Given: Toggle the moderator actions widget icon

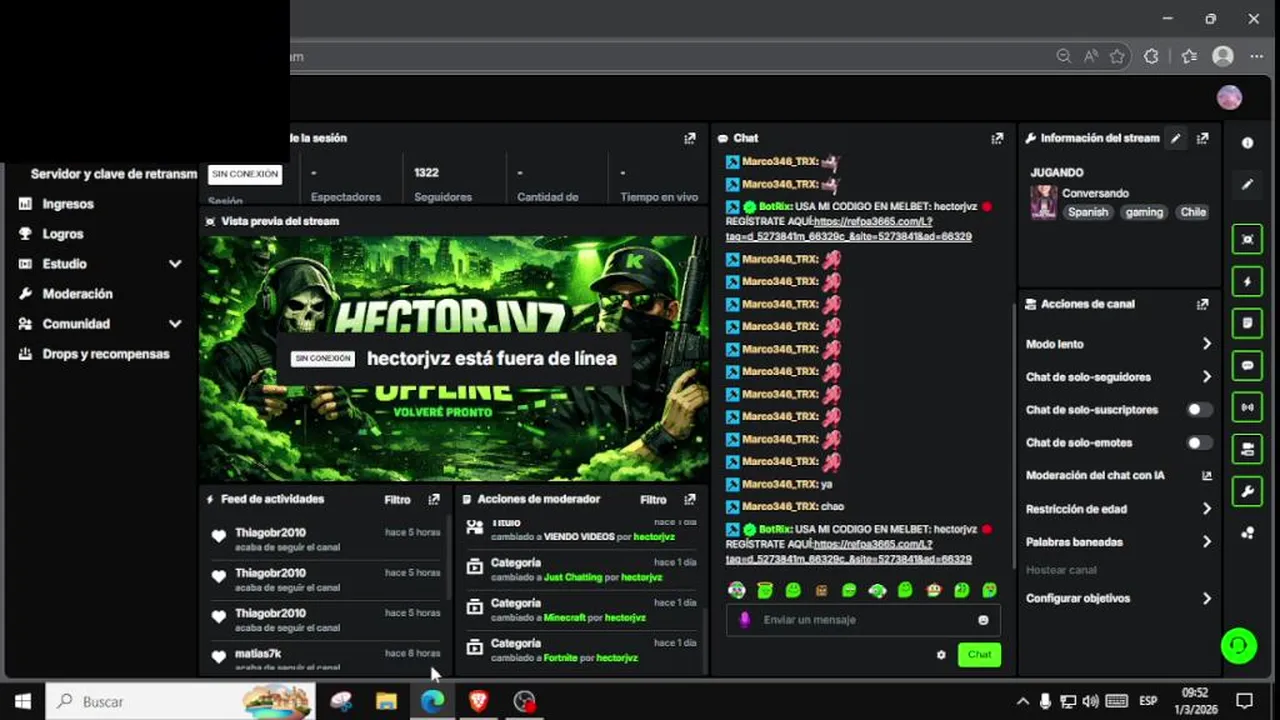Looking at the screenshot, I should coord(1247,449).
